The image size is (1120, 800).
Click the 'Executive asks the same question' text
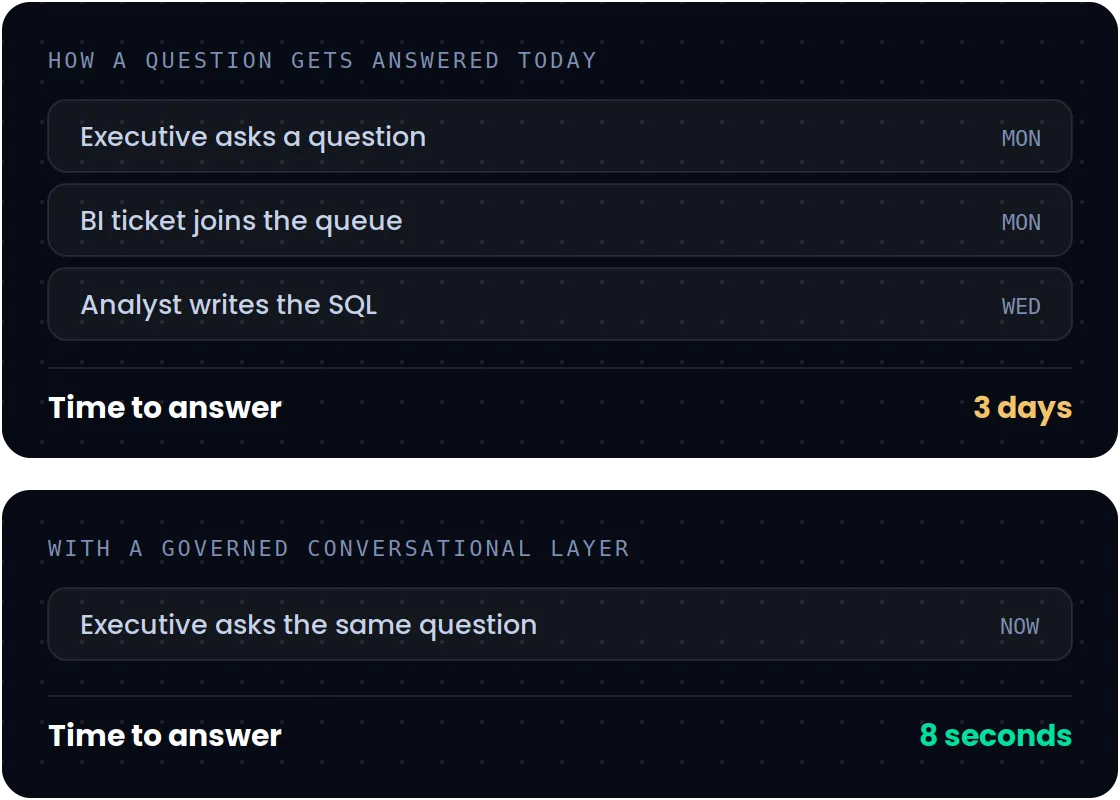point(309,625)
